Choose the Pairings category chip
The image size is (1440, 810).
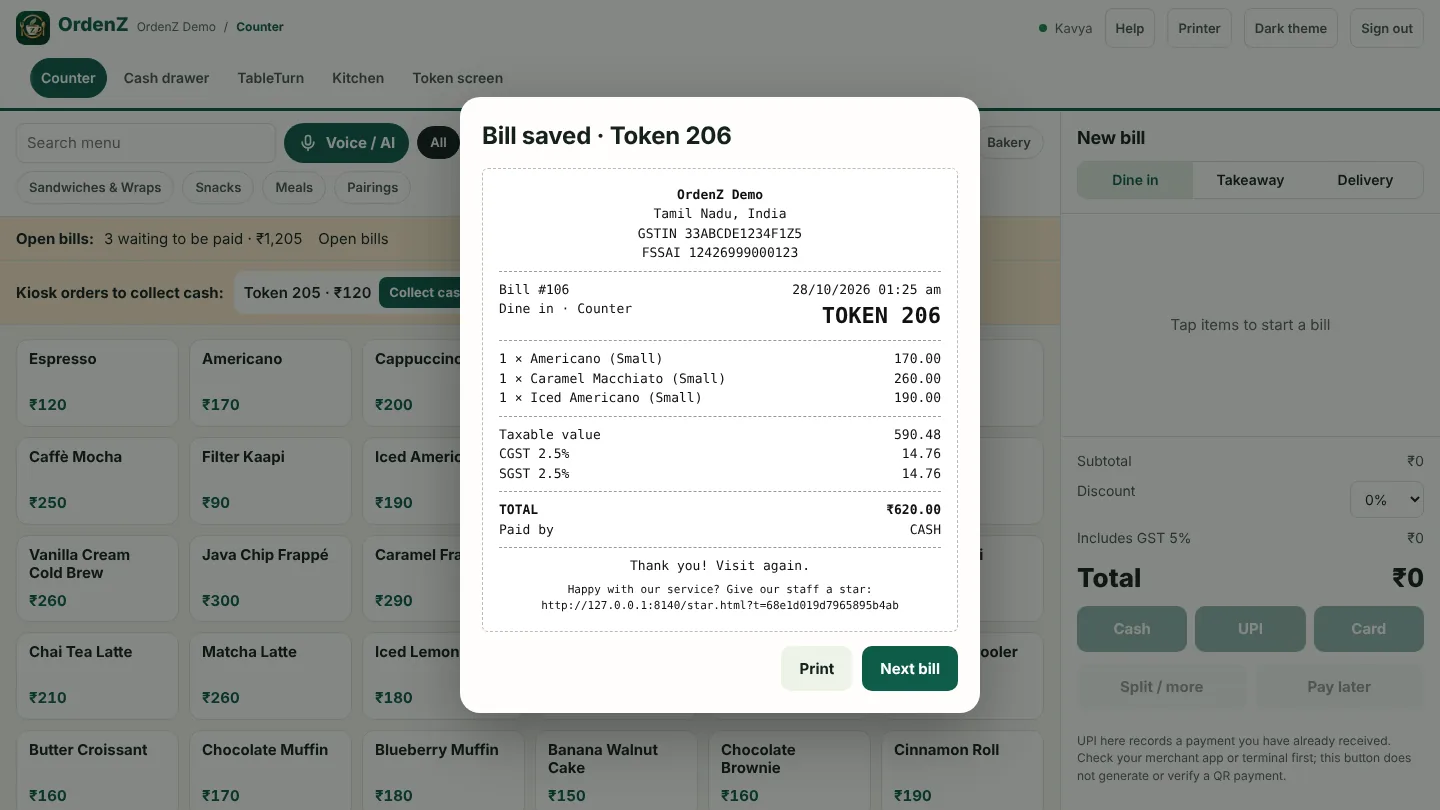pyautogui.click(x=372, y=187)
